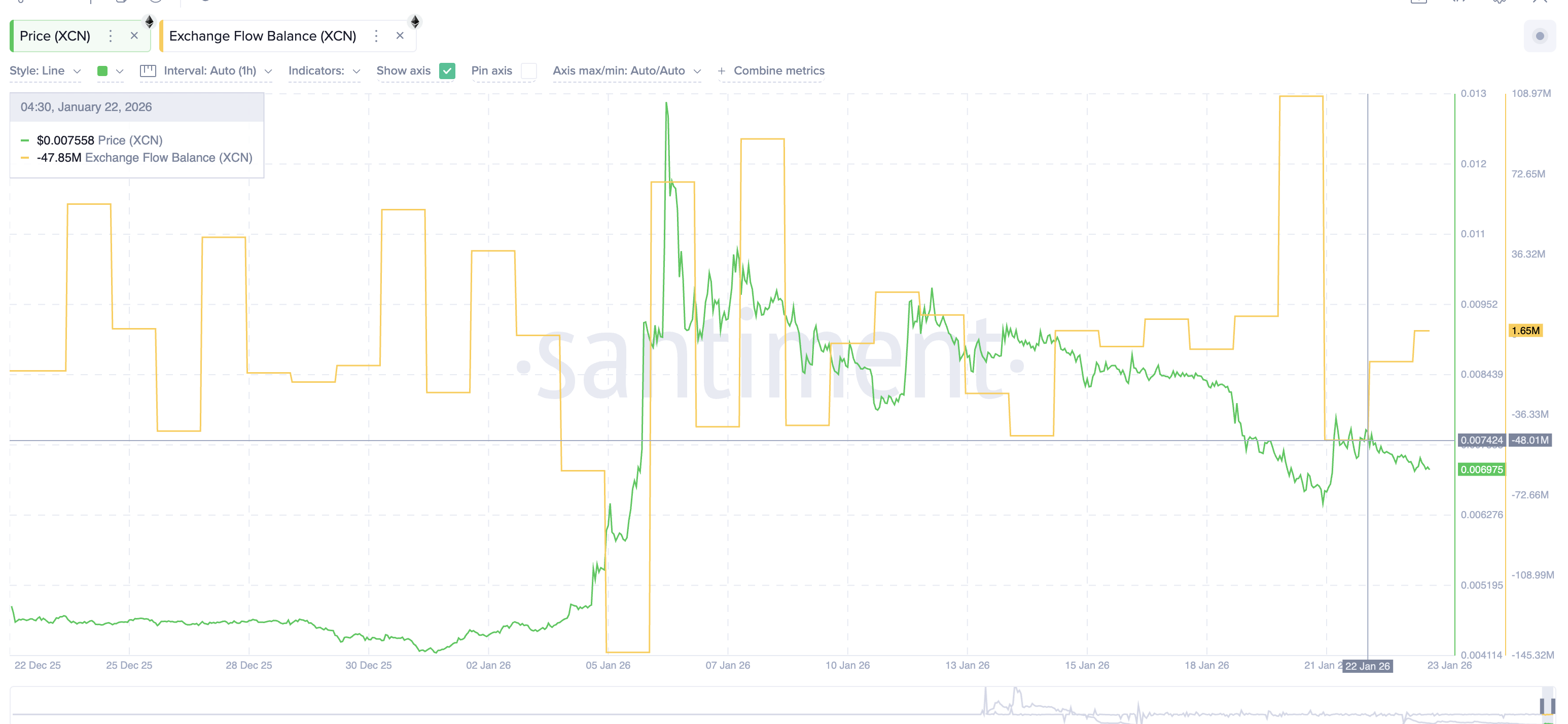Open chart settings via the gear icon

click(x=1500, y=3)
